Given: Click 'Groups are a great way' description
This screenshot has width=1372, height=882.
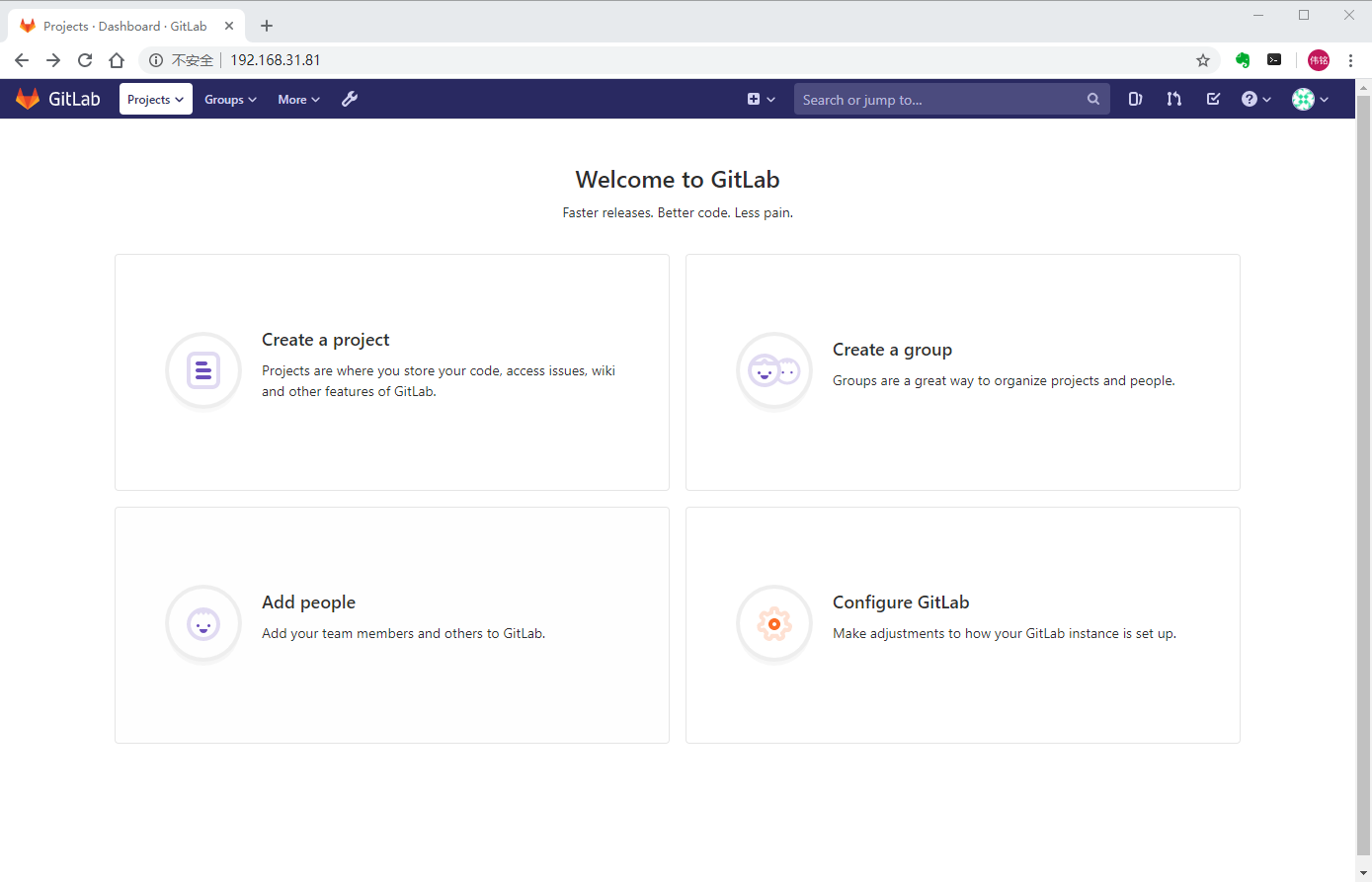Looking at the screenshot, I should [1004, 380].
